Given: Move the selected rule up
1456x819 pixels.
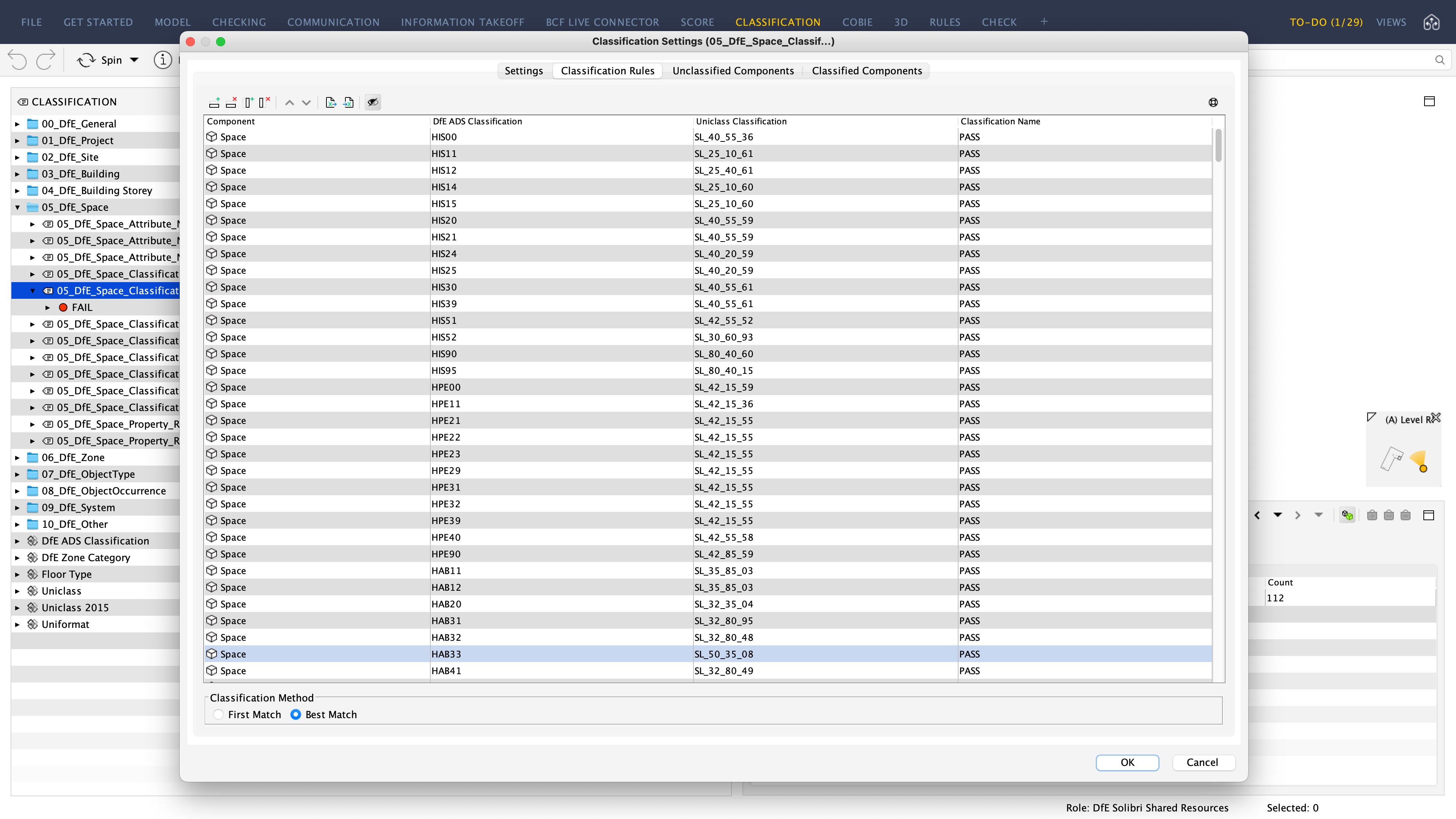Looking at the screenshot, I should (289, 102).
